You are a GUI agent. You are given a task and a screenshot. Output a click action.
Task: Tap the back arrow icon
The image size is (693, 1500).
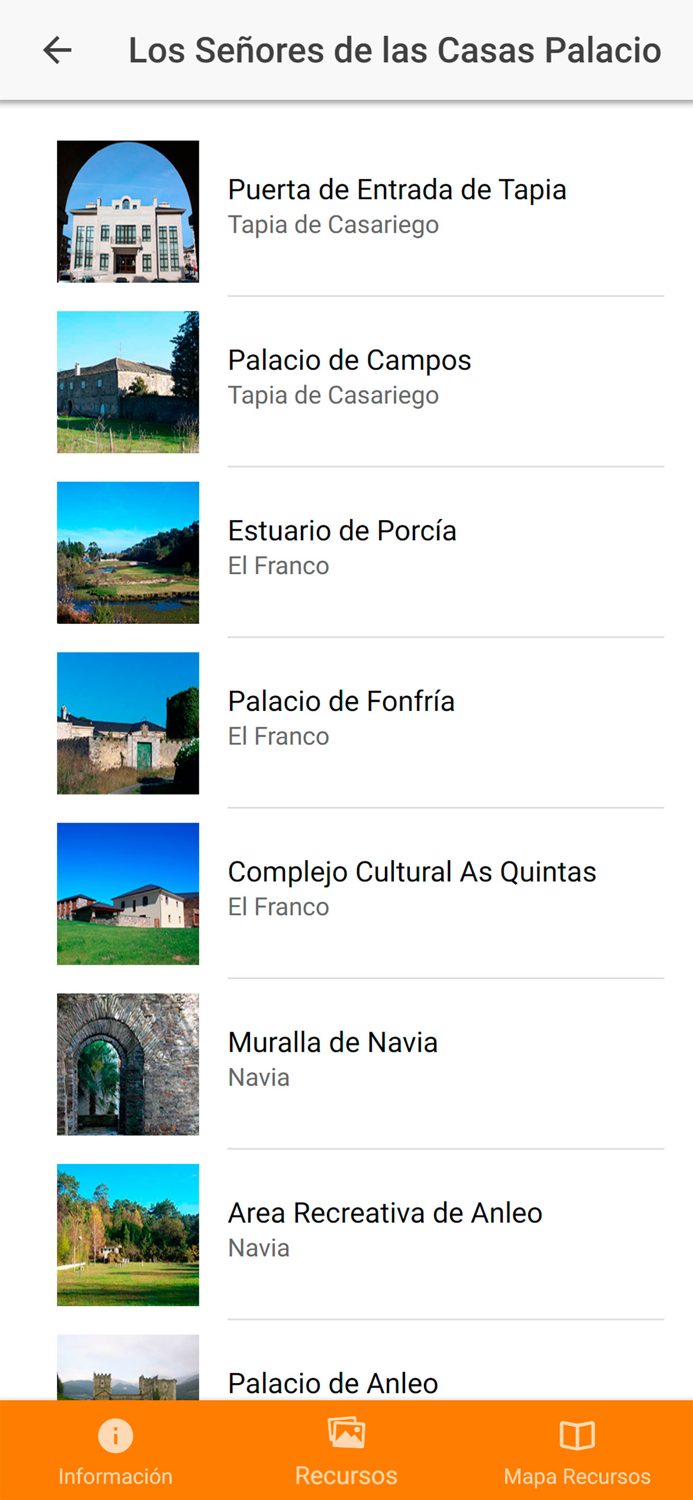[57, 50]
